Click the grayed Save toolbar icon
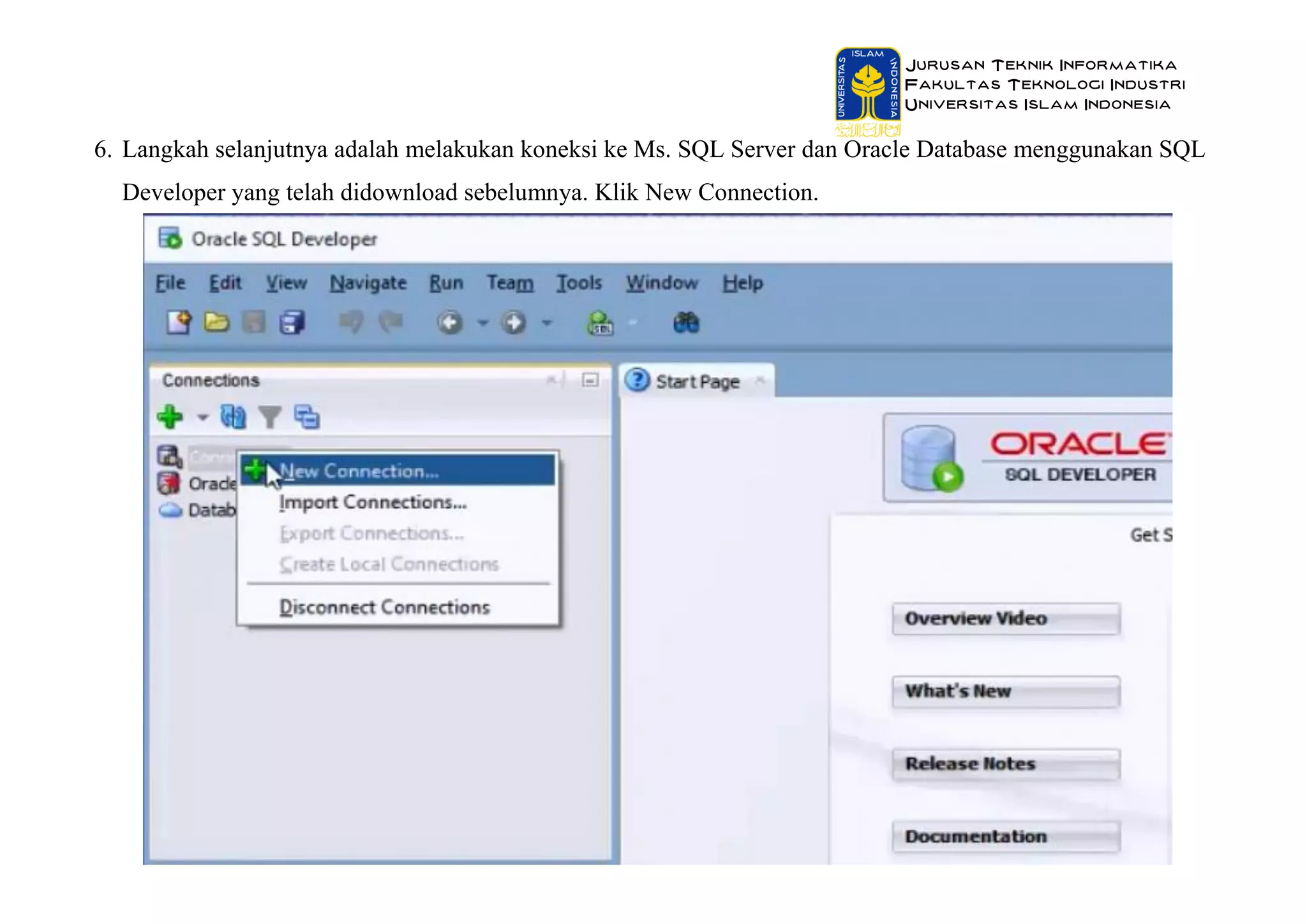The height and width of the screenshot is (924, 1307). point(254,322)
